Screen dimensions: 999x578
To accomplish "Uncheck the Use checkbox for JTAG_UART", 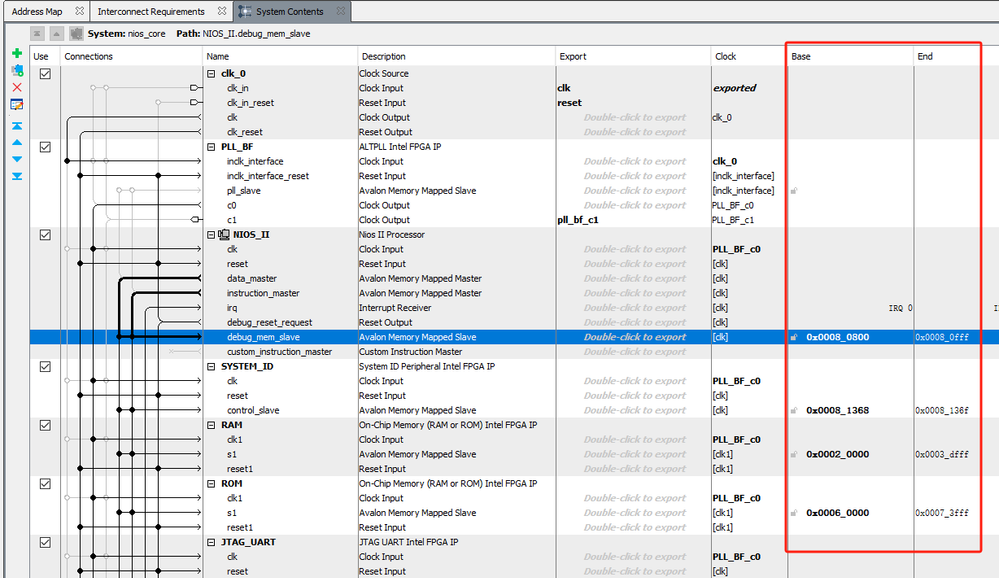I will click(x=45, y=542).
